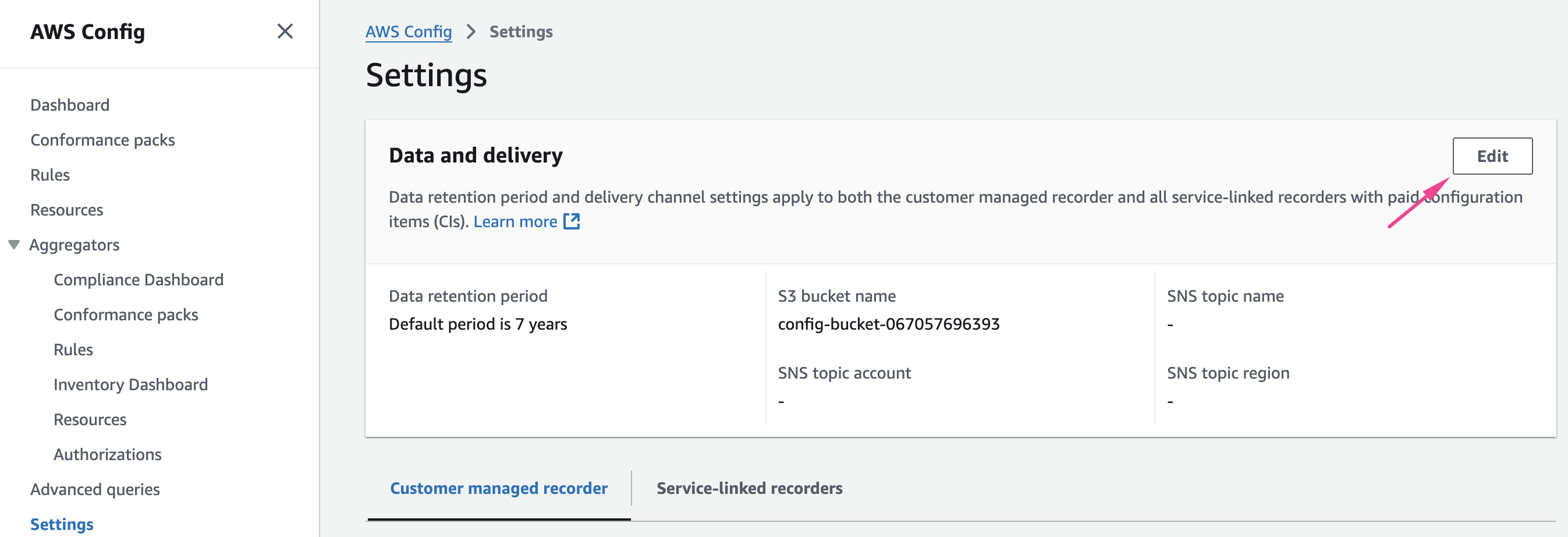Click the external link icon beside Learn more

pos(571,222)
